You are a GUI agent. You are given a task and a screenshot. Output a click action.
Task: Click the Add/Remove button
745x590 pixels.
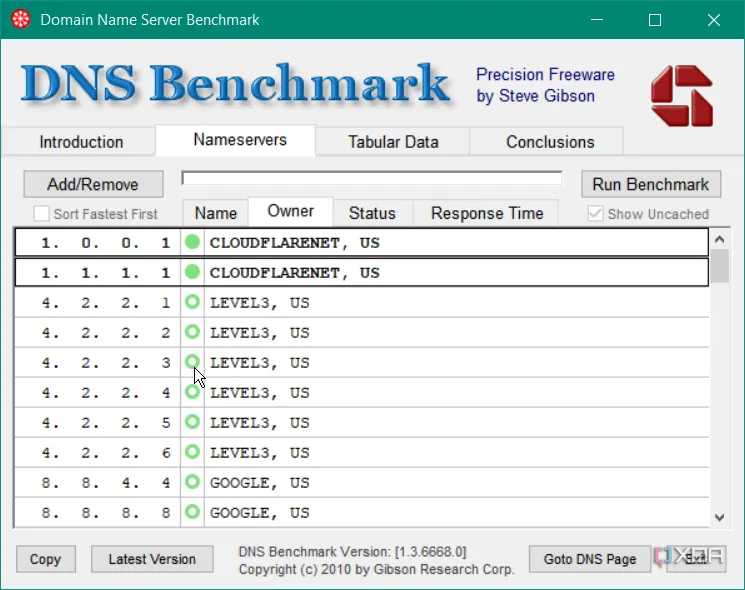[x=93, y=184]
